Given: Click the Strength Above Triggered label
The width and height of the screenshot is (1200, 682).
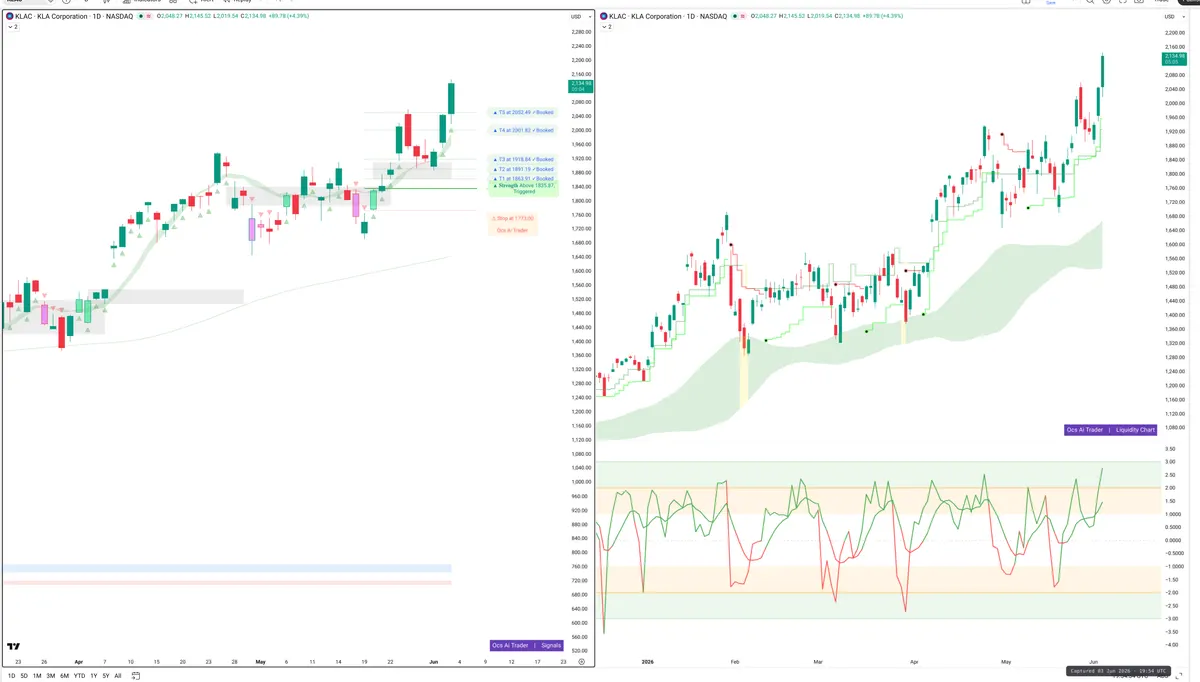Looking at the screenshot, I should click(522, 188).
